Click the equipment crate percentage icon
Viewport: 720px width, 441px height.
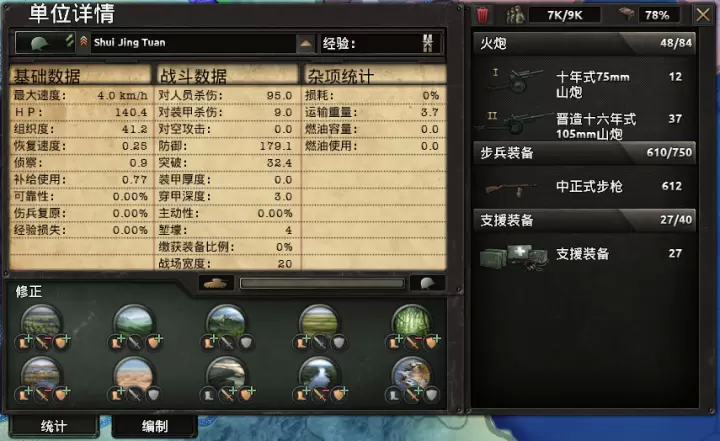click(x=625, y=14)
